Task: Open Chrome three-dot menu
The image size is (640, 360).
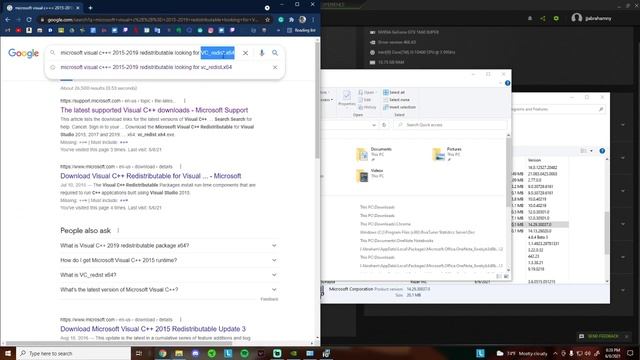Action: [x=313, y=20]
